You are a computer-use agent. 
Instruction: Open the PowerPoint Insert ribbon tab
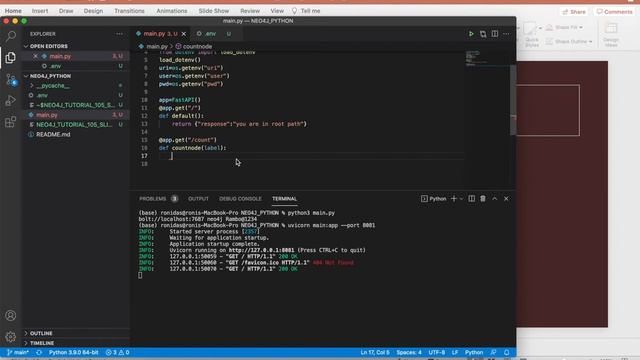[40, 11]
